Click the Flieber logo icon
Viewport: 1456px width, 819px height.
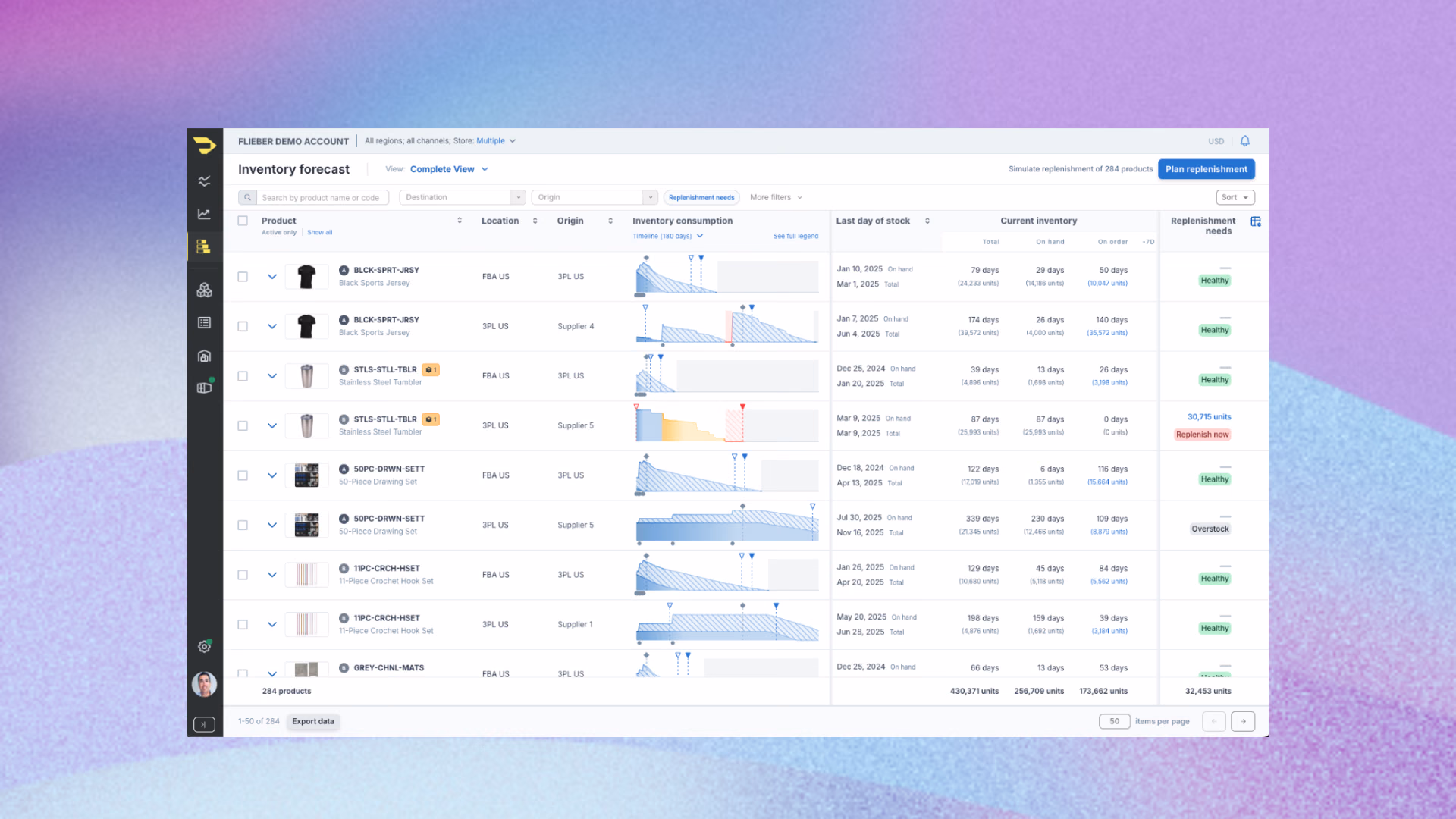[x=204, y=145]
